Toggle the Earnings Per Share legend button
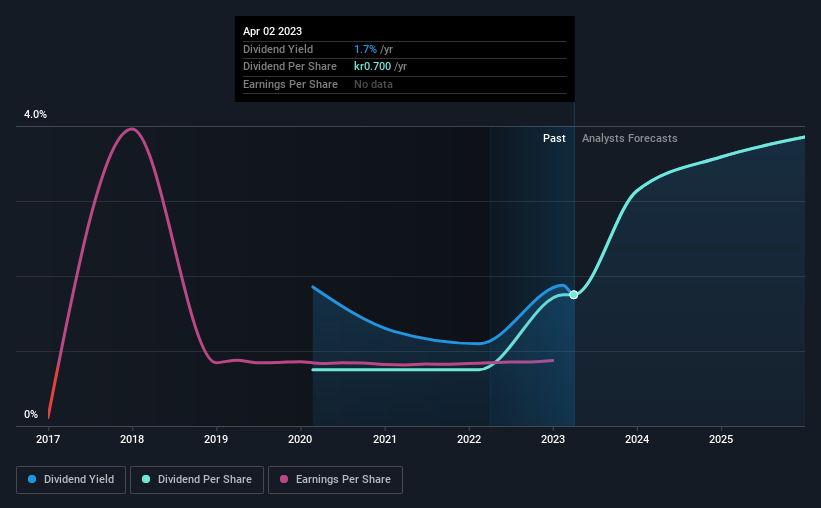 tap(335, 480)
